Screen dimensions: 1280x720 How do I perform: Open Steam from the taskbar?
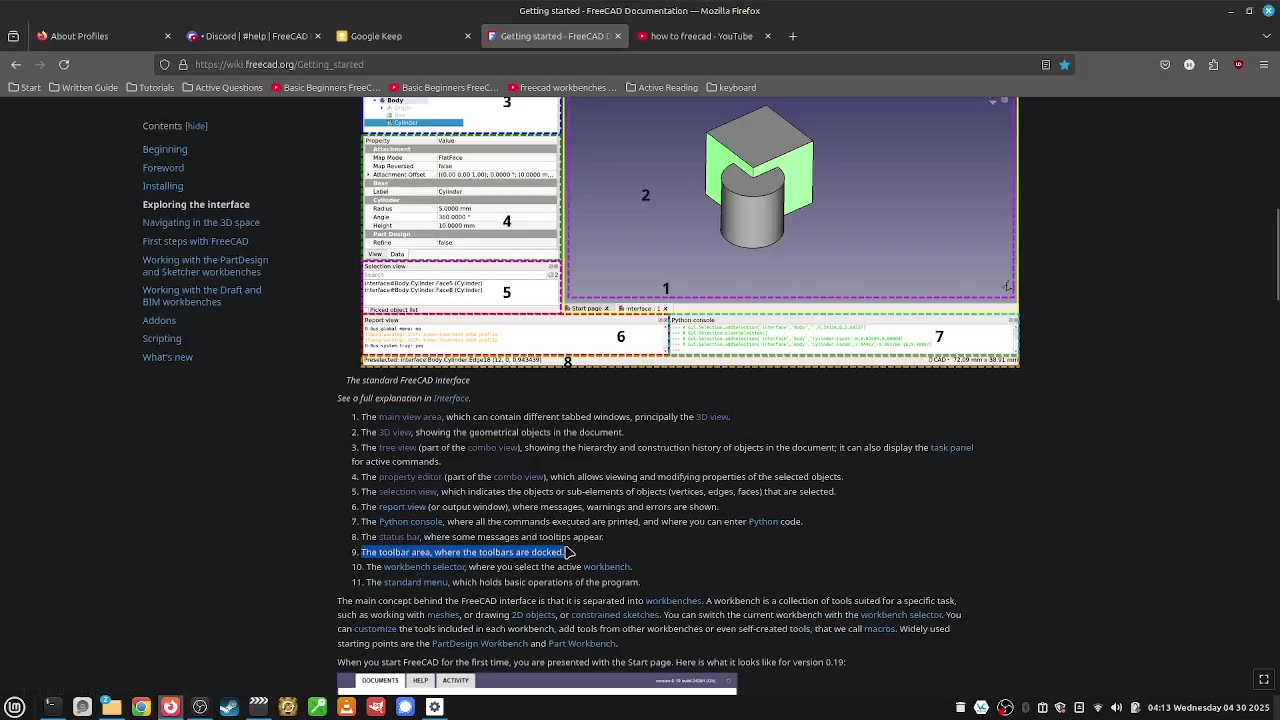pyautogui.click(x=229, y=707)
